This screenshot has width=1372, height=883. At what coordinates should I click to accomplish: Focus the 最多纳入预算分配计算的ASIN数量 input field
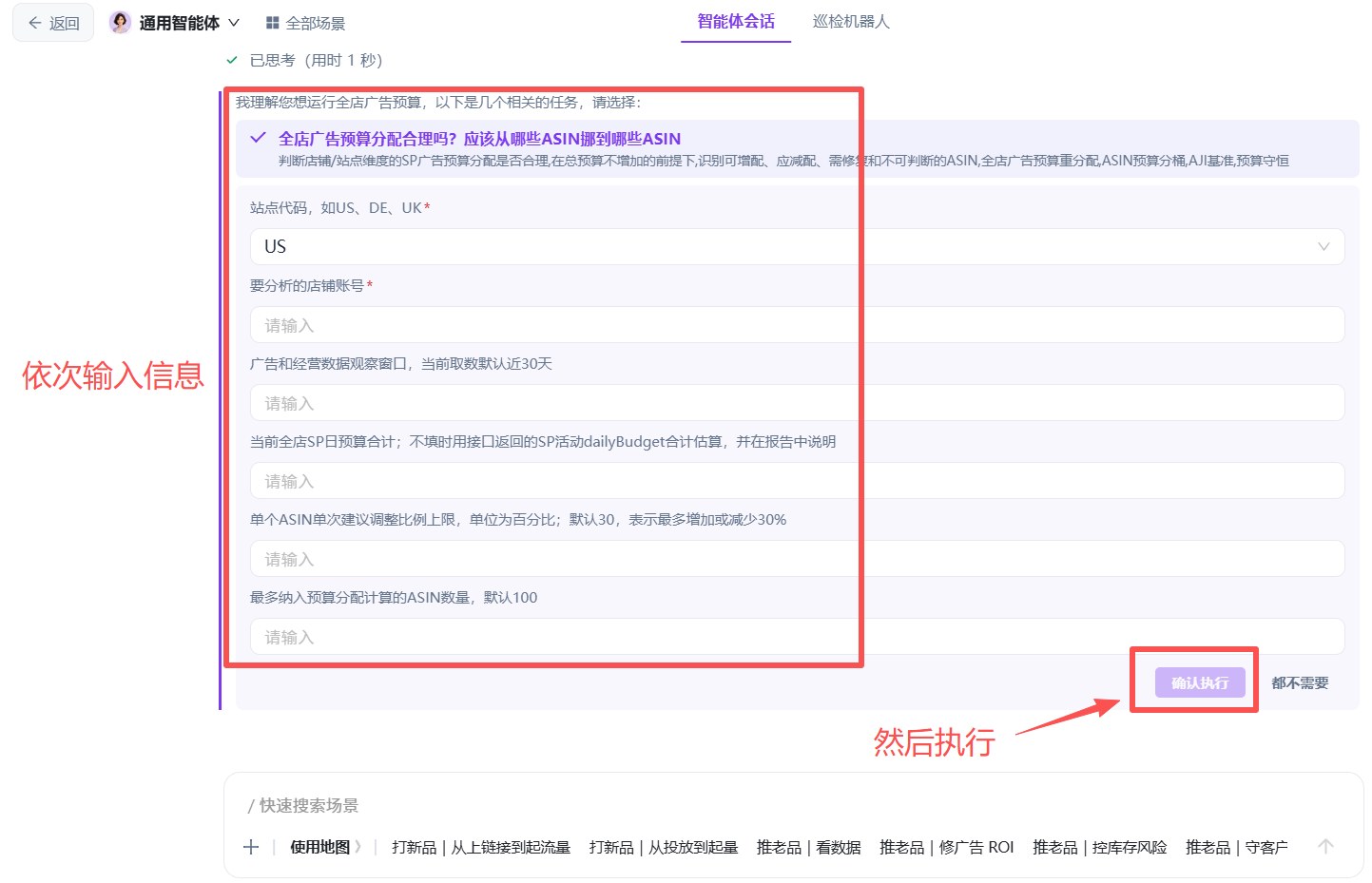[797, 636]
